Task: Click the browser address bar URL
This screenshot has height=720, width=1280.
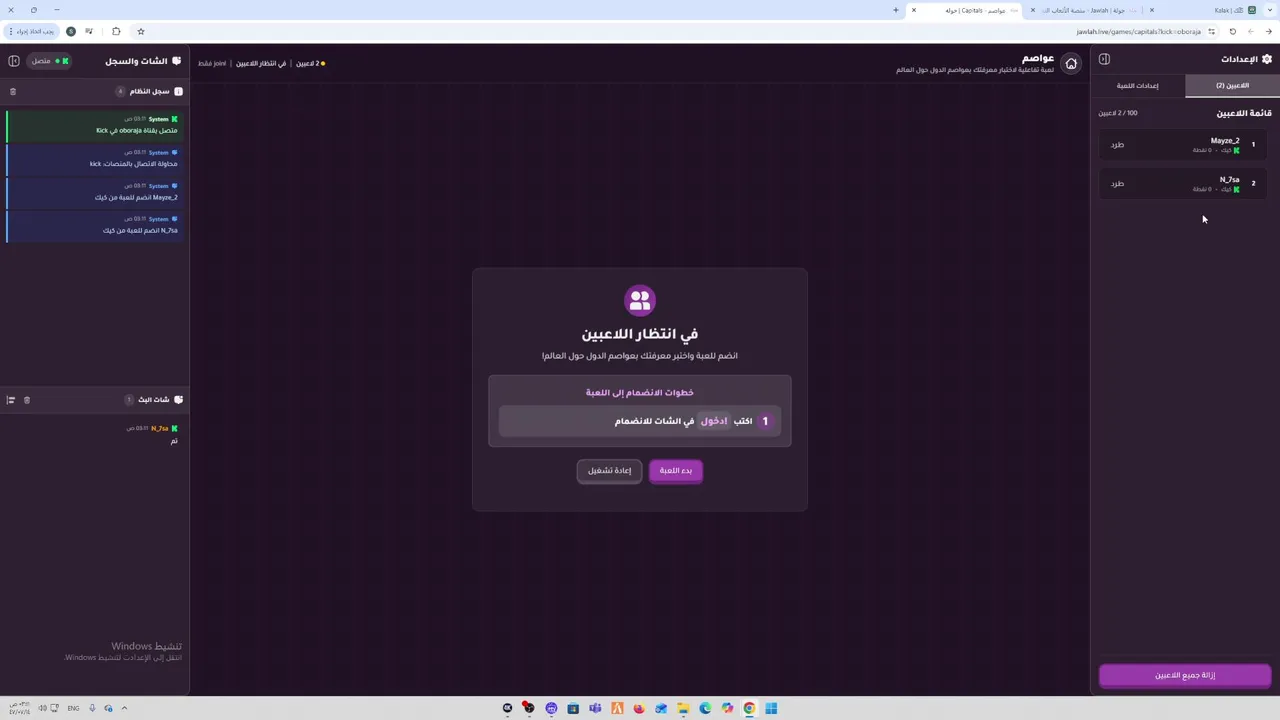Action: pyautogui.click(x=1138, y=31)
